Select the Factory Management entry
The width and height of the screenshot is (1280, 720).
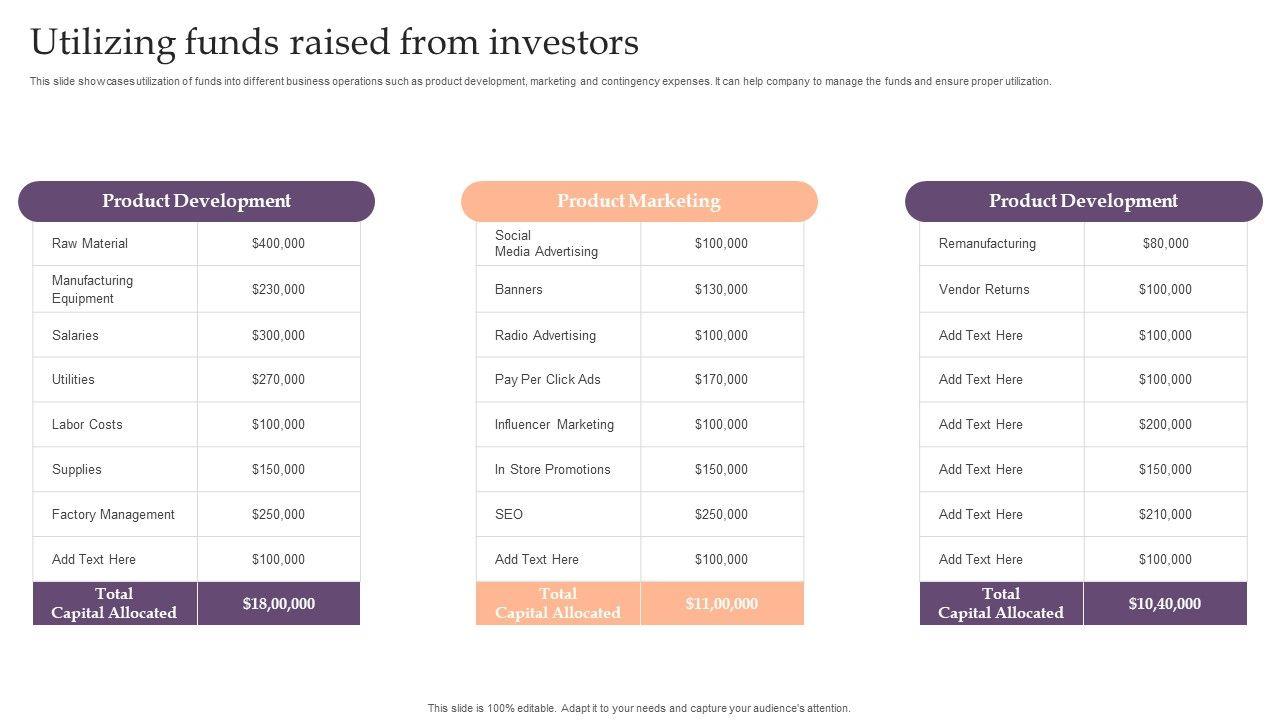[x=113, y=514]
